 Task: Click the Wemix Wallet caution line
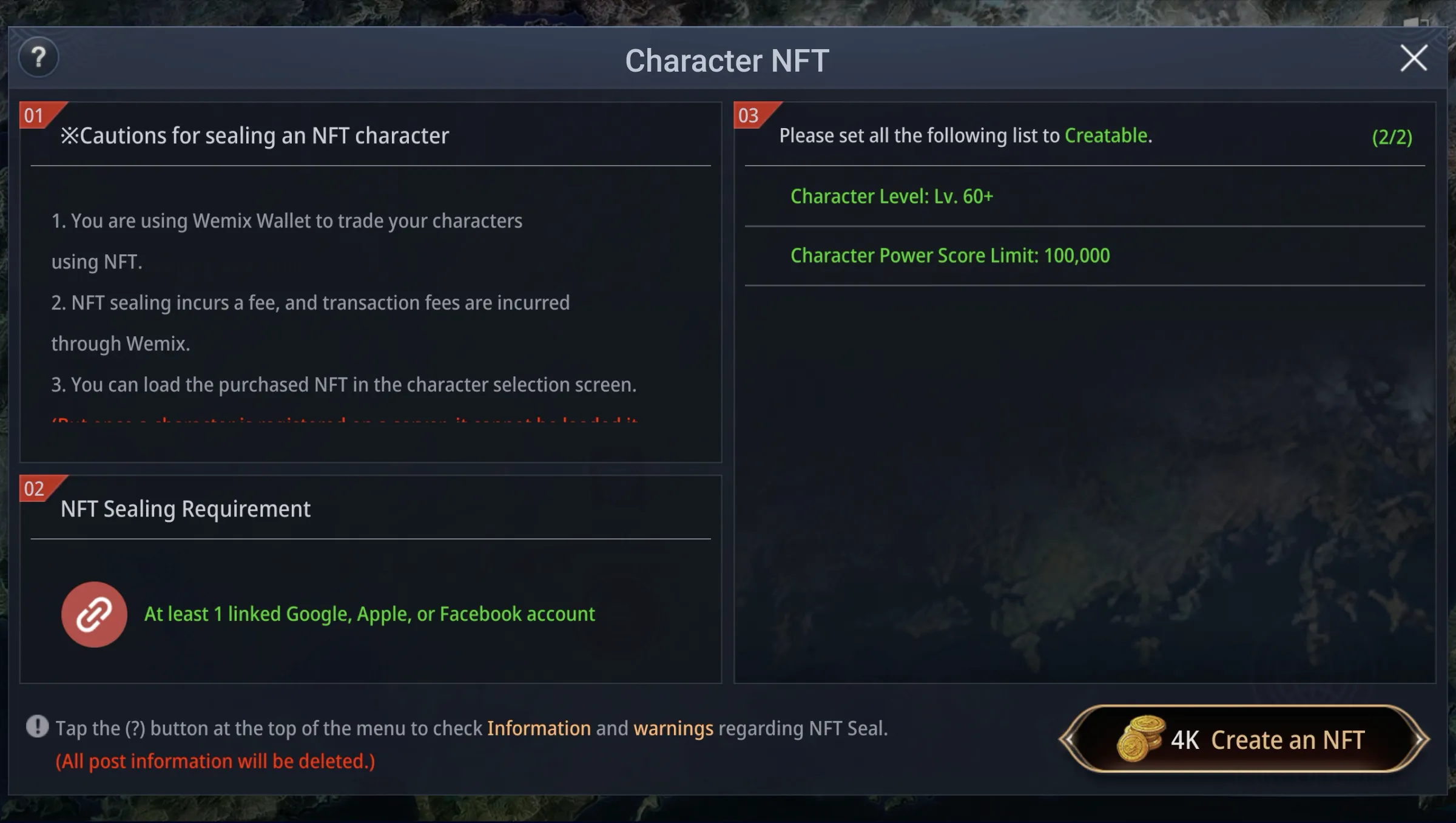(x=286, y=221)
